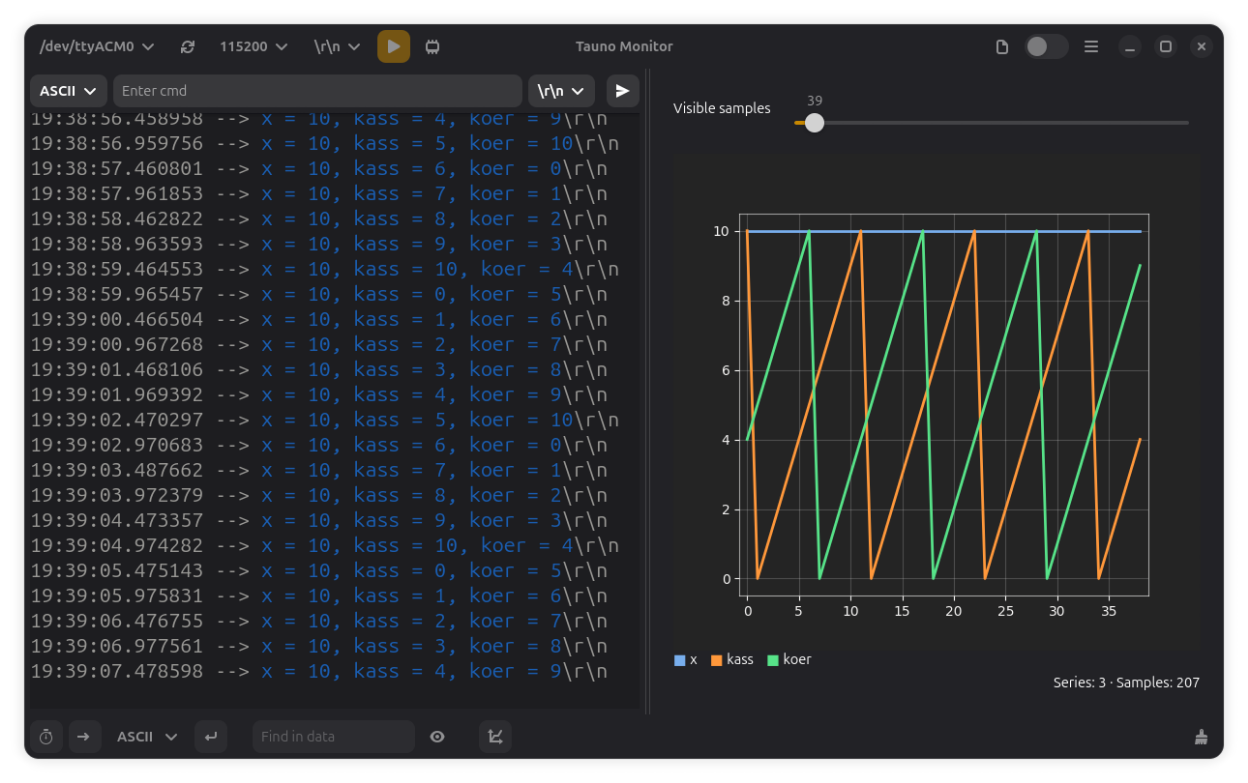Click the Tauno Monitor window title
Viewport: 1248px width, 783px height.
624,47
